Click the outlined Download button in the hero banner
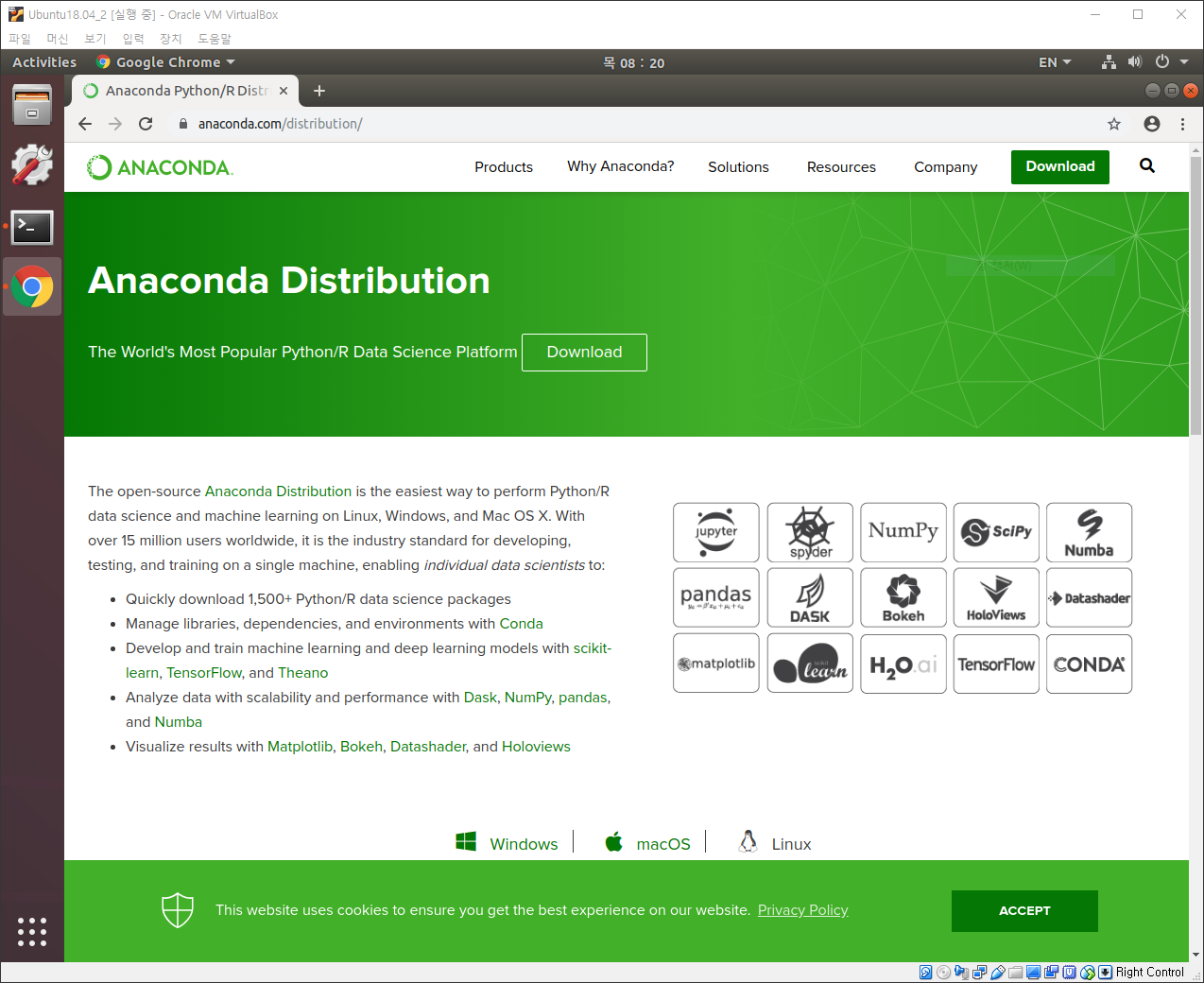 584,353
